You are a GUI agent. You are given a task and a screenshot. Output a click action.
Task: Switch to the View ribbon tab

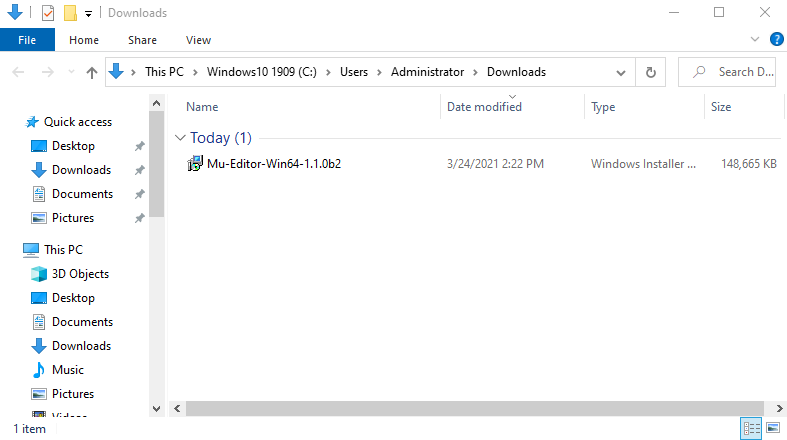[198, 40]
